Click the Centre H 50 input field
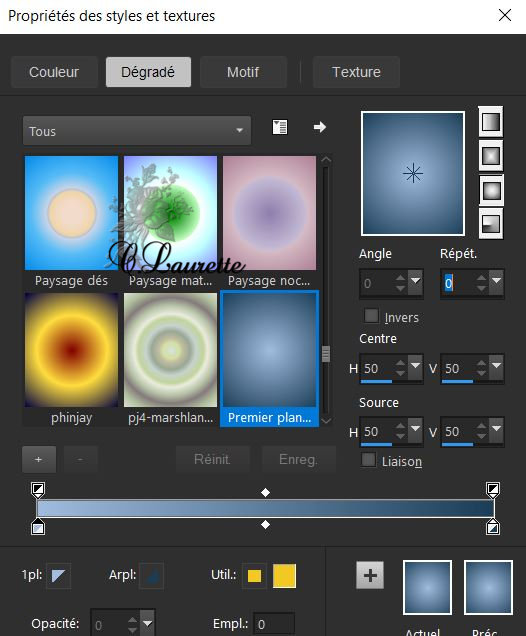526x636 pixels. coord(377,368)
